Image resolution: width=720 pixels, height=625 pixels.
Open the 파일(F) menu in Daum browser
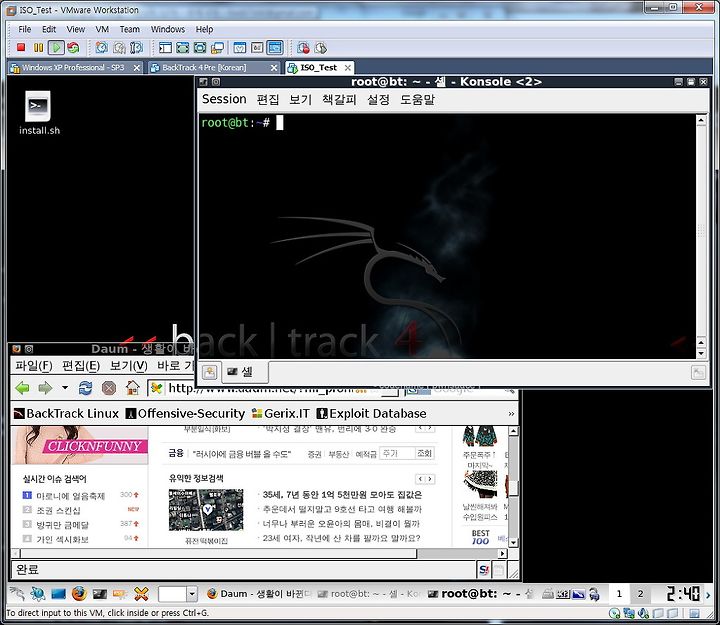click(x=34, y=366)
